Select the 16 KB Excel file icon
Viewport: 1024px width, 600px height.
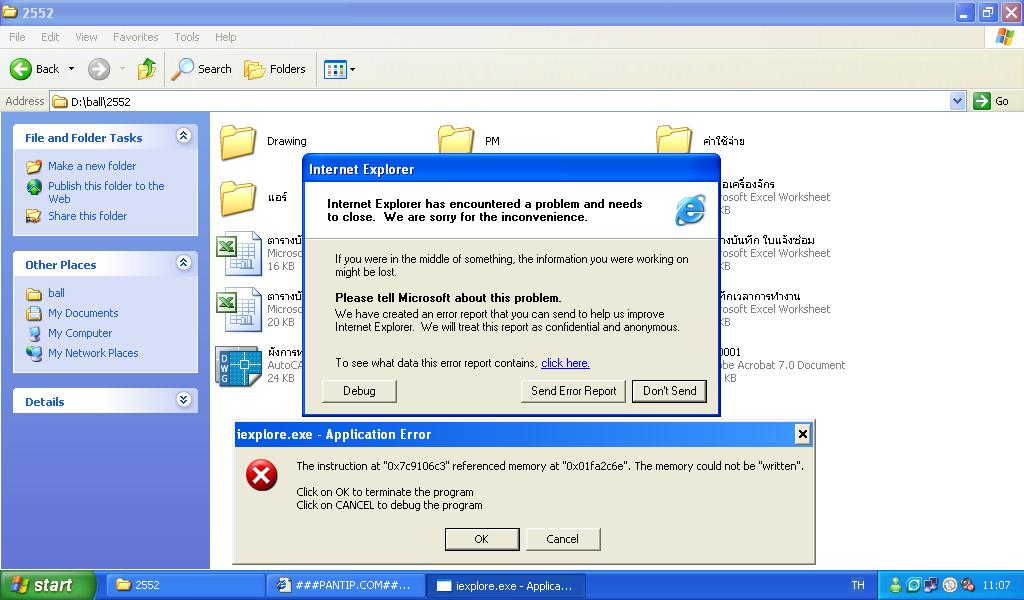pos(239,253)
